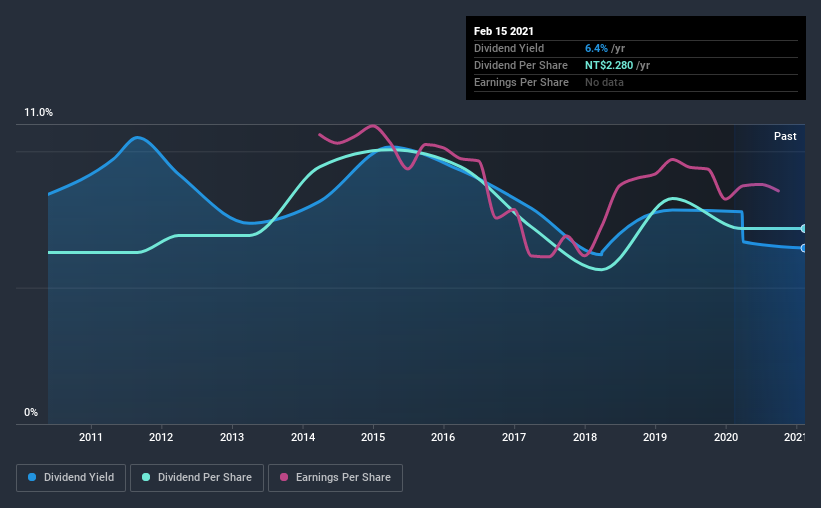The height and width of the screenshot is (508, 821).
Task: Select the 2015 axis label
Action: [373, 437]
